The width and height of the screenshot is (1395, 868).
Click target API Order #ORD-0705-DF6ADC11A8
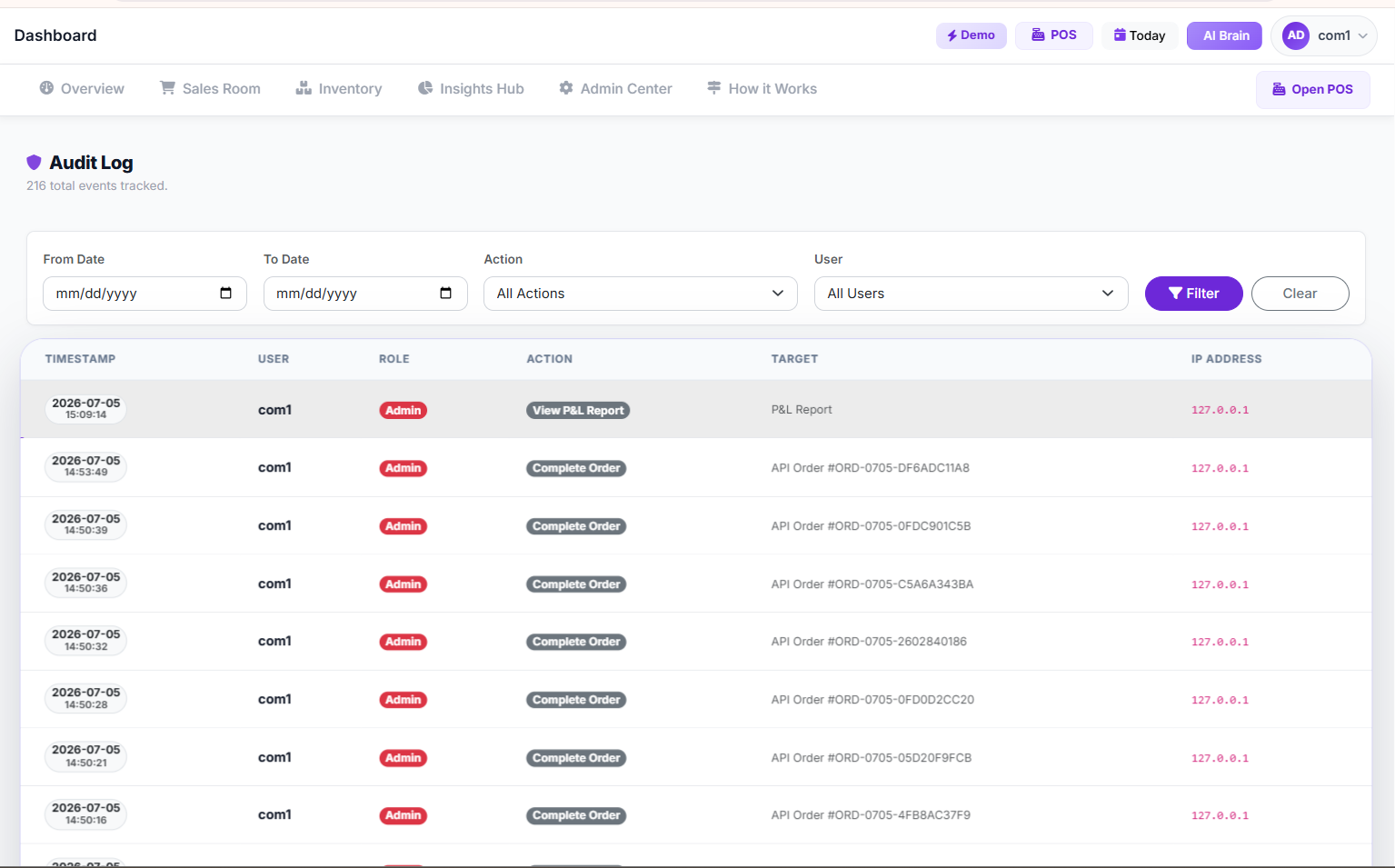click(870, 468)
